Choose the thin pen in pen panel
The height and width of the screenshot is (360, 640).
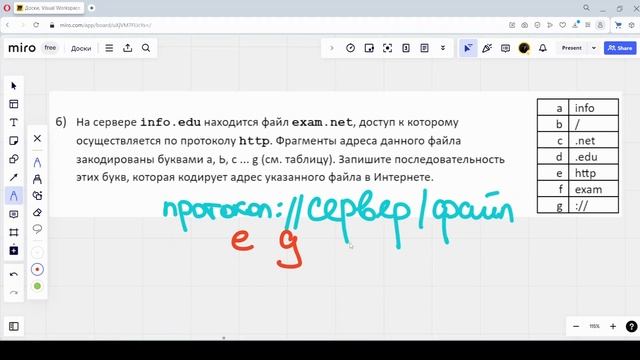coord(37,162)
